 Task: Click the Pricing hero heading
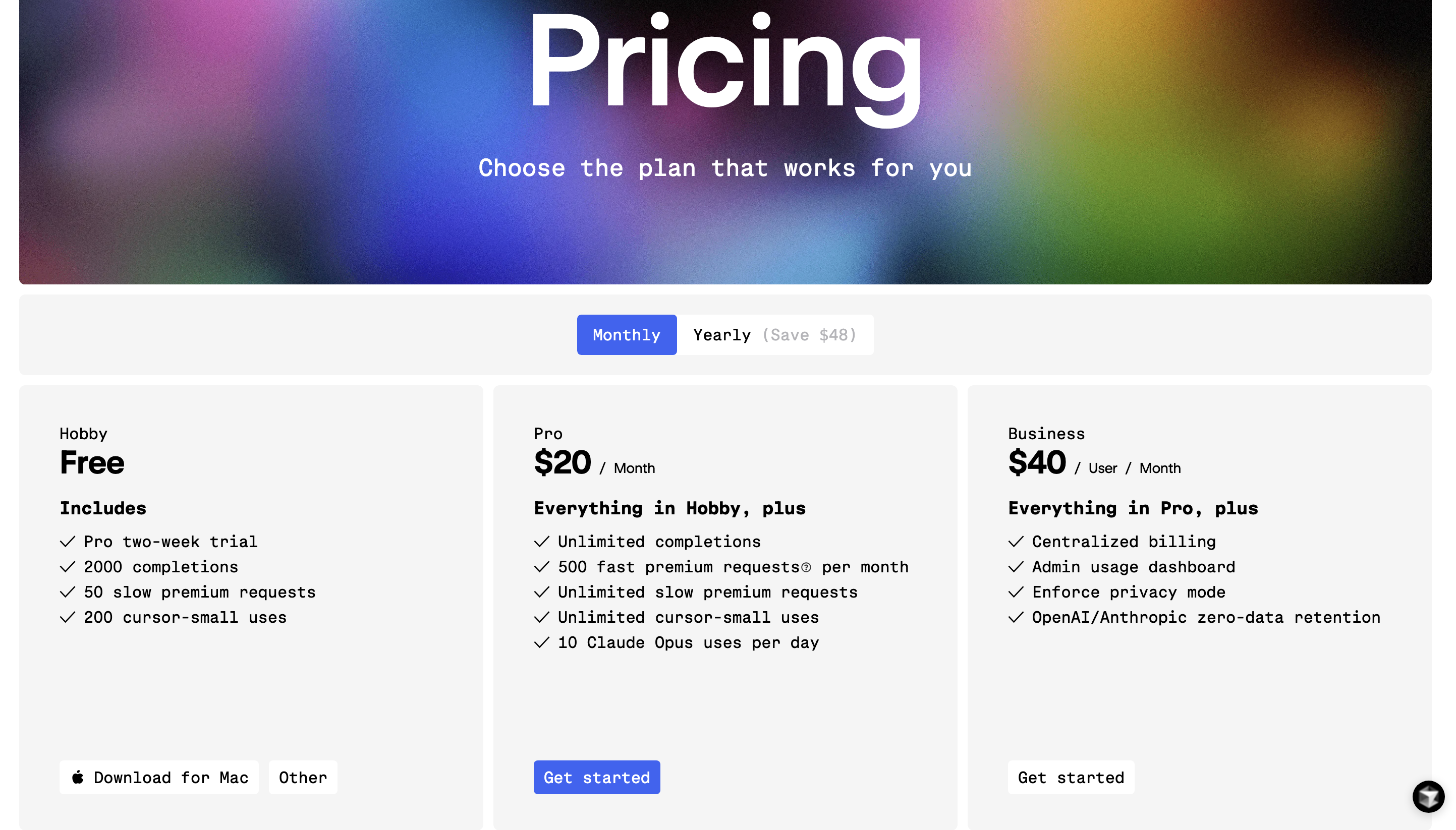point(725,63)
